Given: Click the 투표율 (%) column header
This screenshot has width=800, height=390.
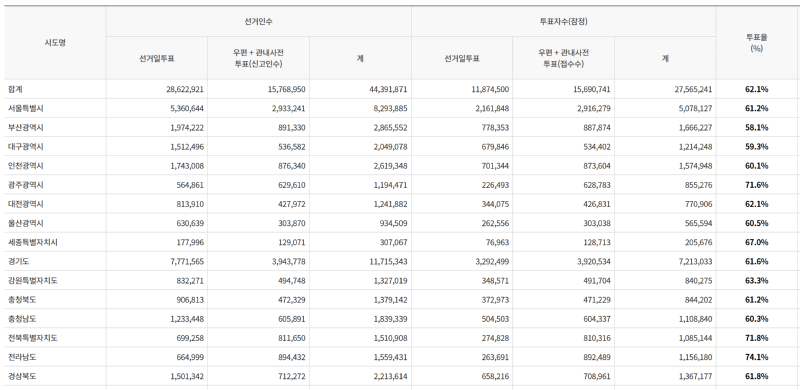Looking at the screenshot, I should click(757, 43).
